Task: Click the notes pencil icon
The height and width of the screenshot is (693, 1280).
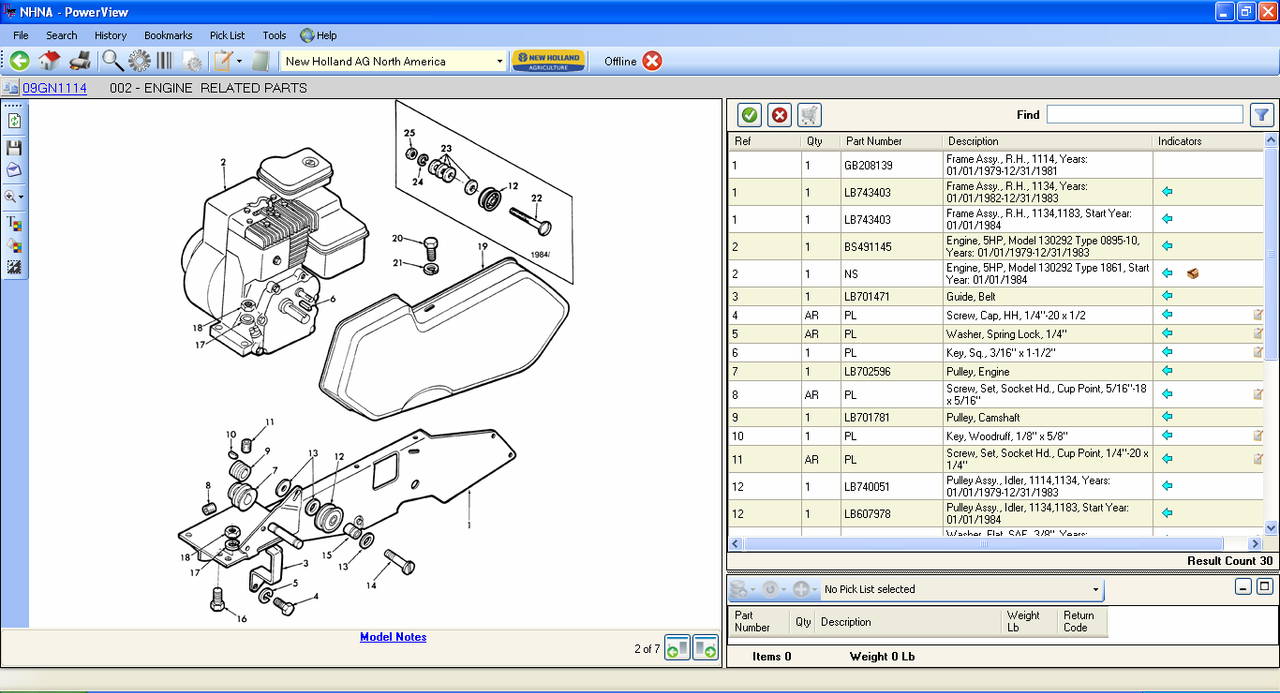Action: [x=223, y=61]
